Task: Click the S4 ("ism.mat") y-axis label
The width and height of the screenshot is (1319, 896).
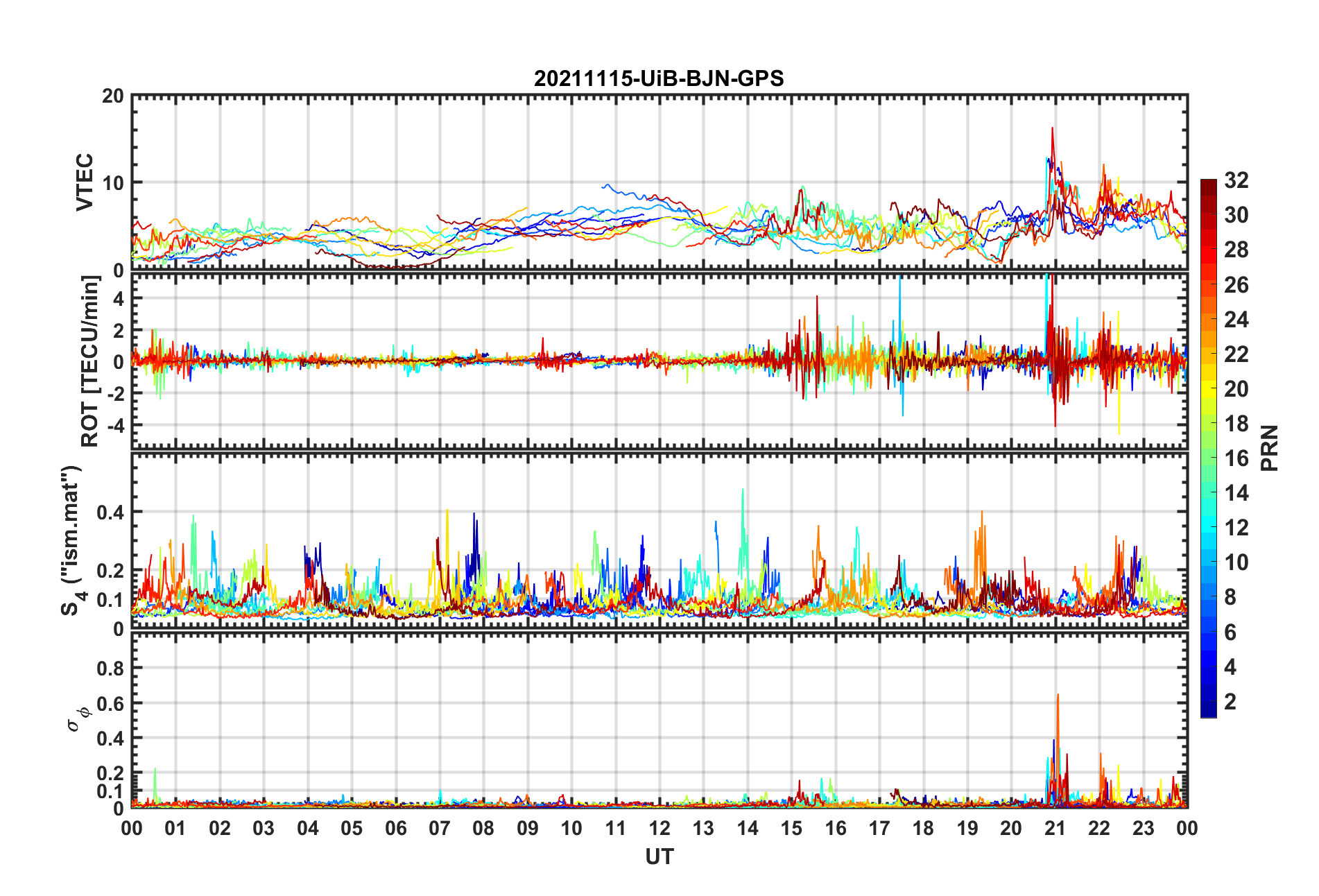Action: coord(71,540)
